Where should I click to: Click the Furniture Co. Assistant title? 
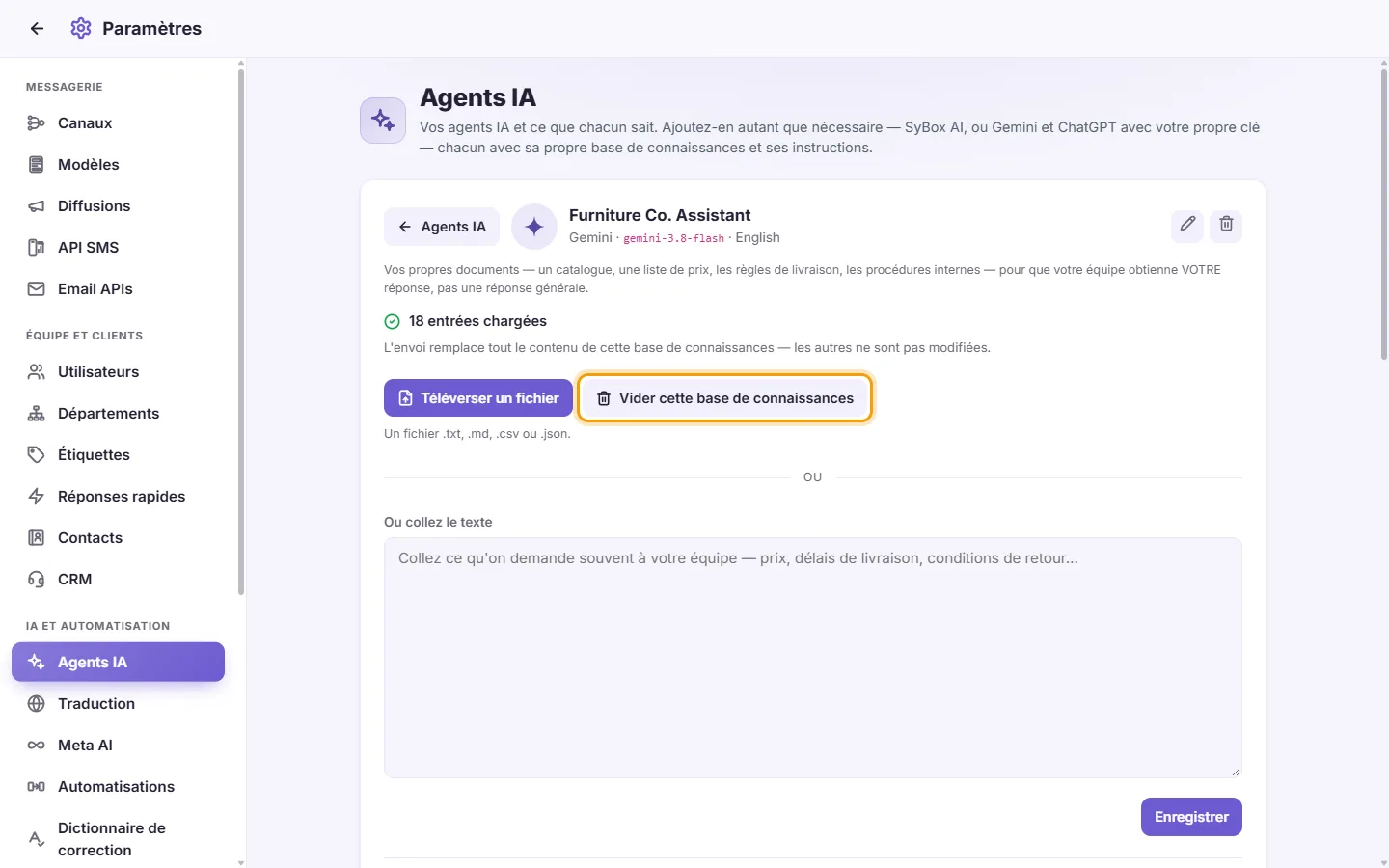coord(660,215)
